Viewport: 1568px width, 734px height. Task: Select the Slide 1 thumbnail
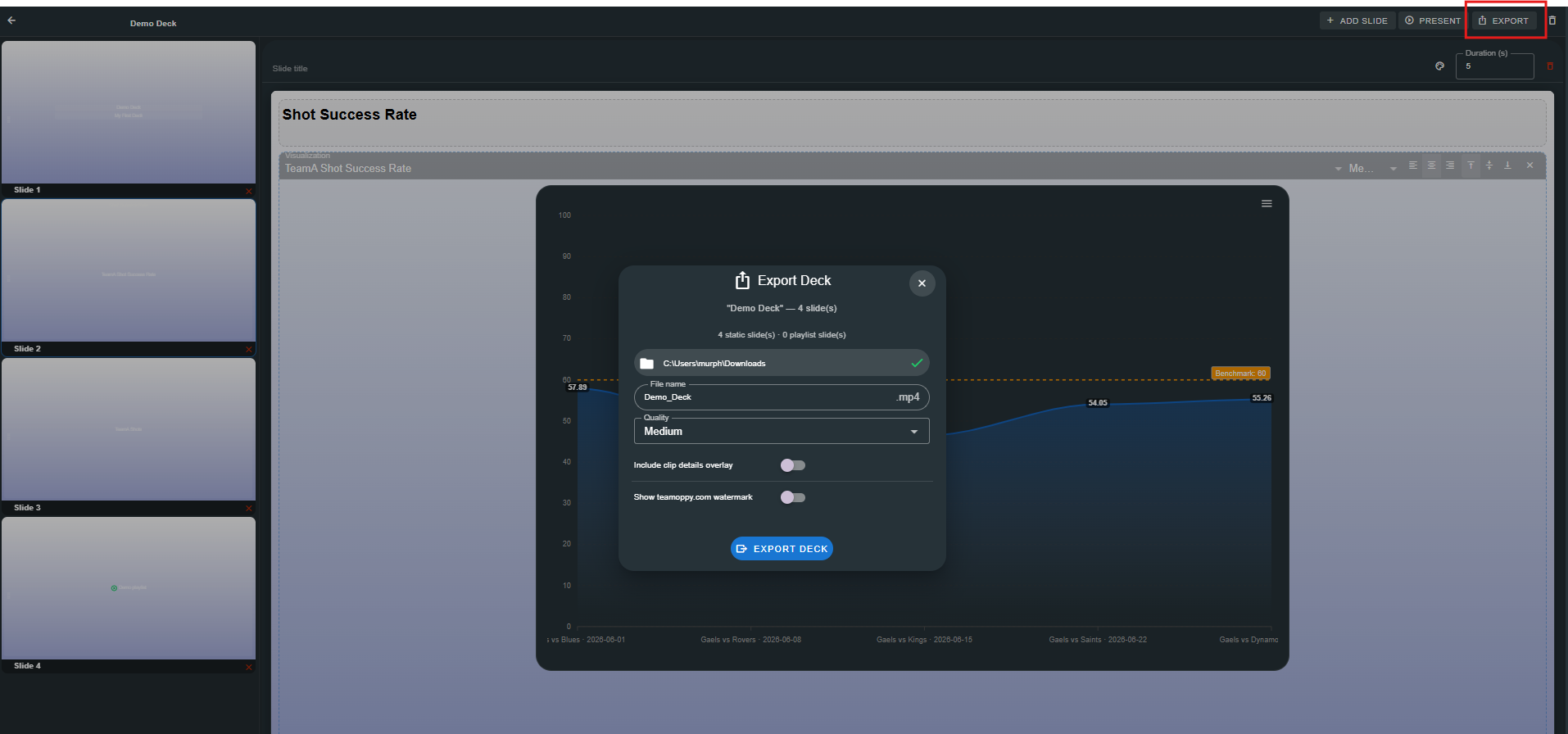pyautogui.click(x=129, y=112)
